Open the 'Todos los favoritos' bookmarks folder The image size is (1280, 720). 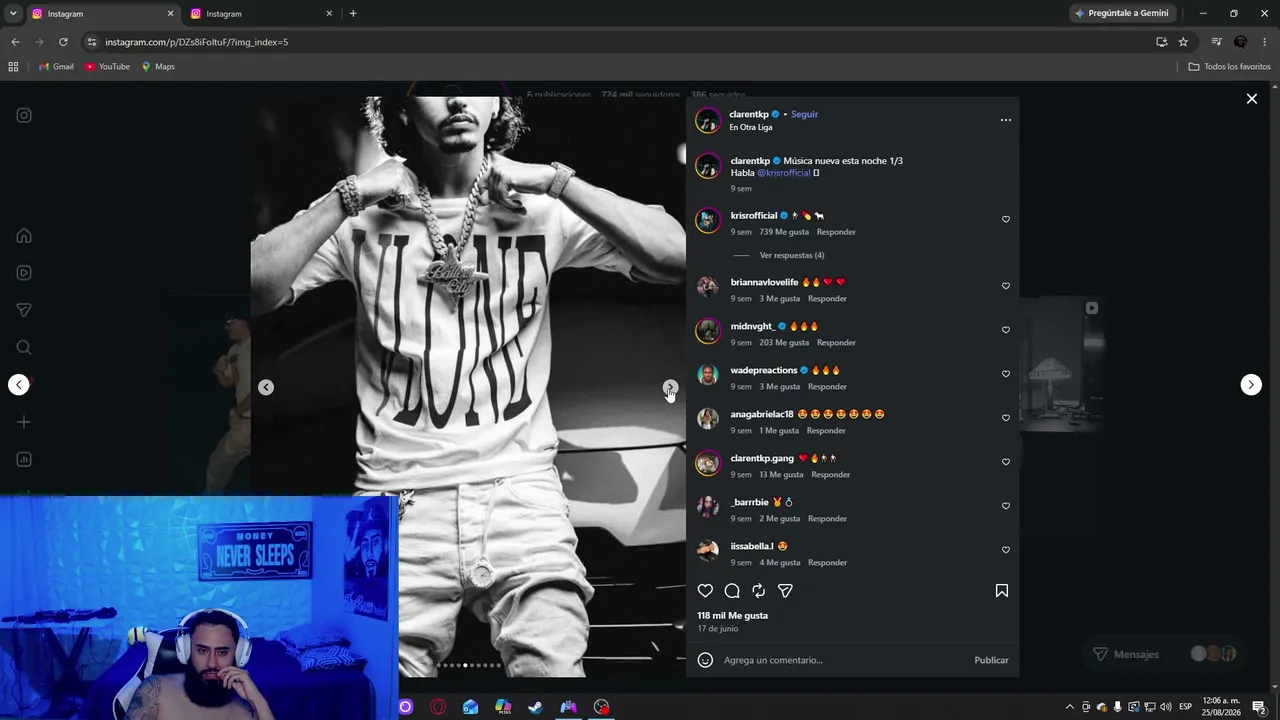[1229, 67]
